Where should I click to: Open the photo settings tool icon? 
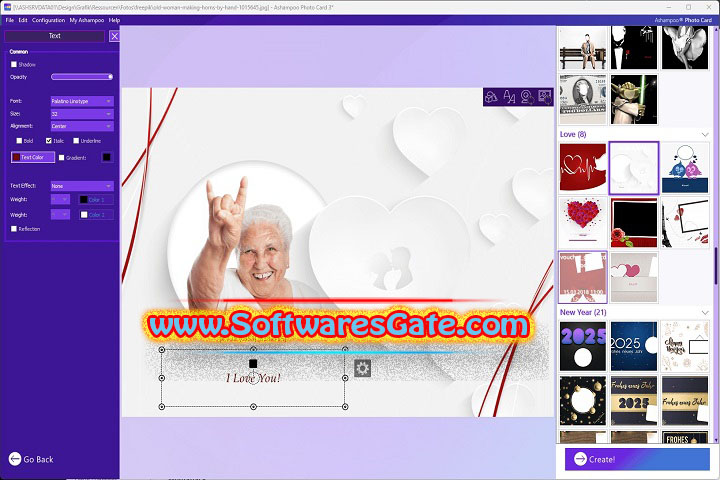coord(545,97)
